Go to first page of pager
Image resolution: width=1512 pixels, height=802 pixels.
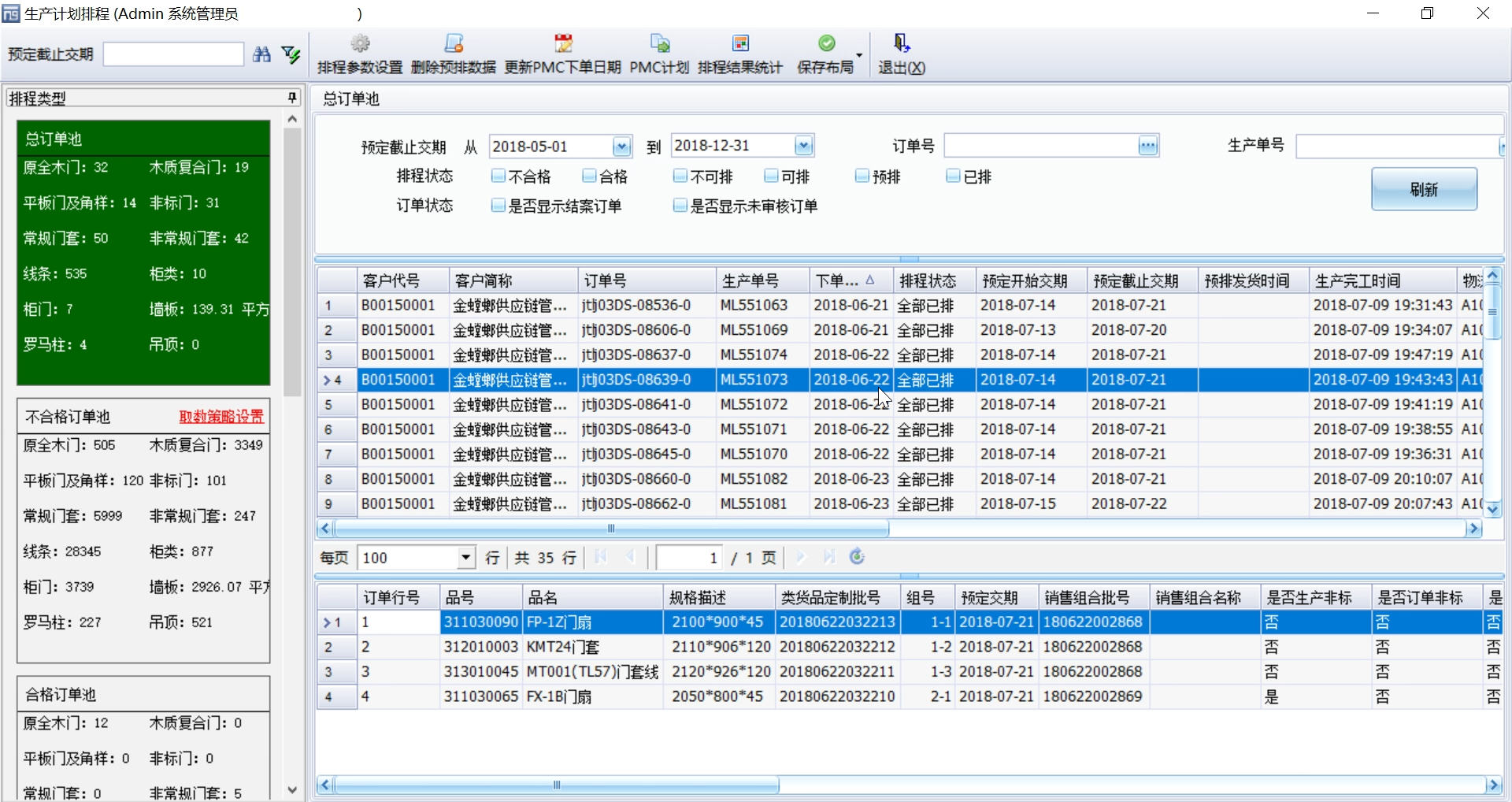click(601, 558)
